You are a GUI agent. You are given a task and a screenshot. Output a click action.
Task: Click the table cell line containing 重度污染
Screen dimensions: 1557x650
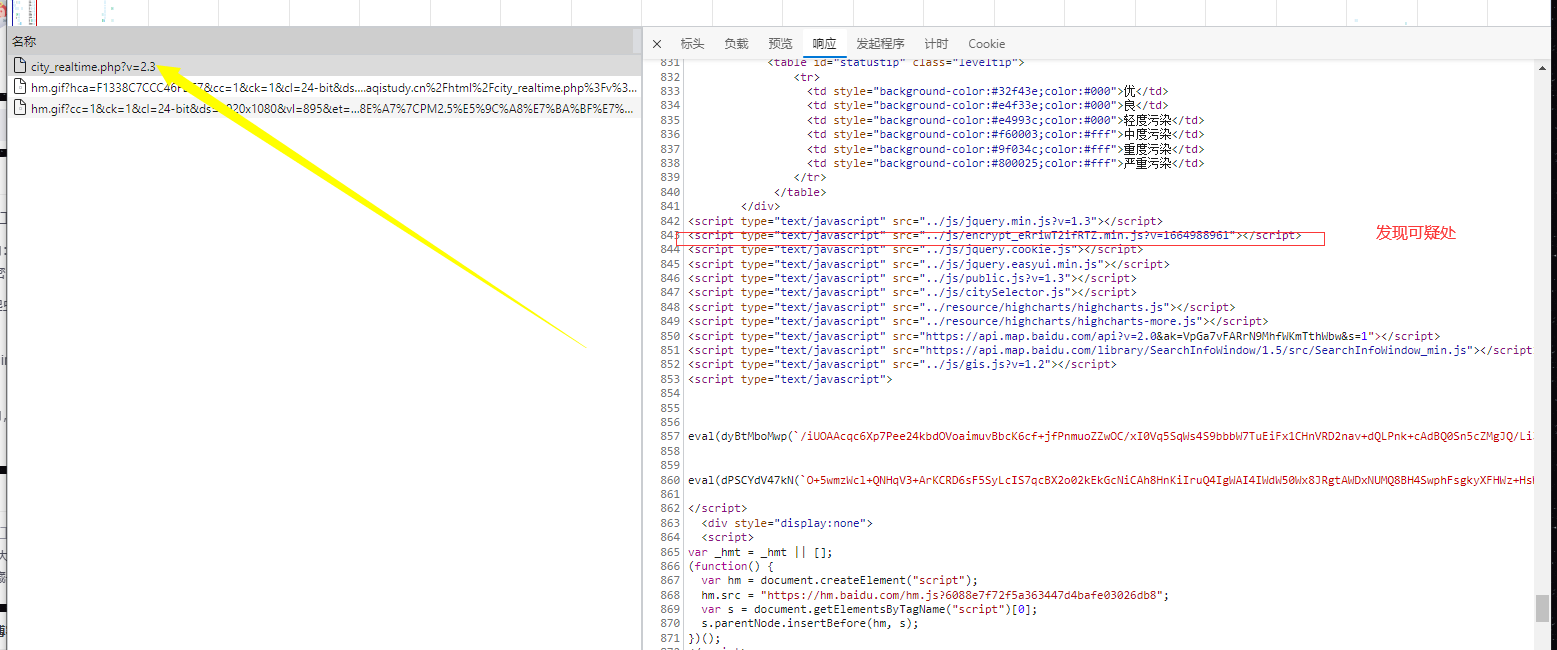pyautogui.click(x=1006, y=149)
